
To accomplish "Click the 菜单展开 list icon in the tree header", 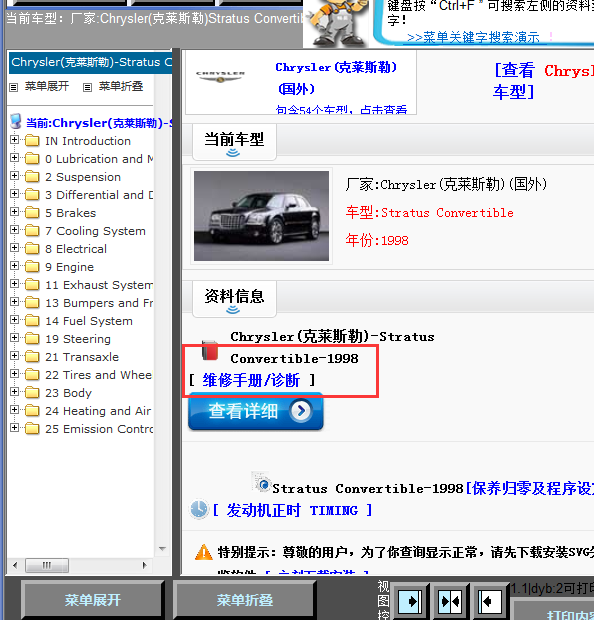I will point(14,87).
